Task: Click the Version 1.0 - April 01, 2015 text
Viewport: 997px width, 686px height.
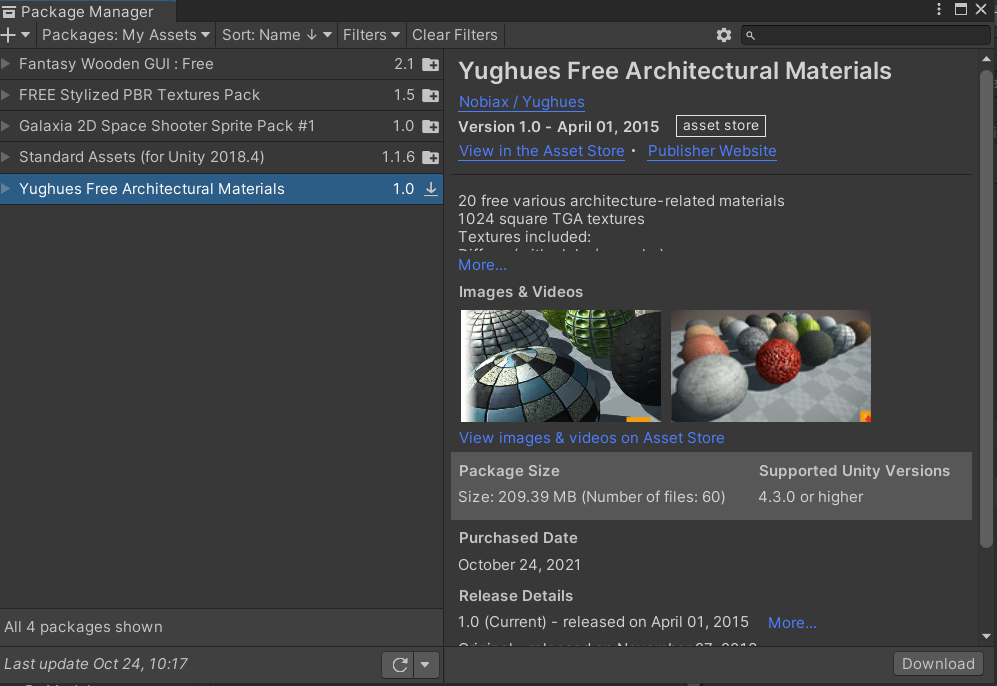Action: point(558,127)
